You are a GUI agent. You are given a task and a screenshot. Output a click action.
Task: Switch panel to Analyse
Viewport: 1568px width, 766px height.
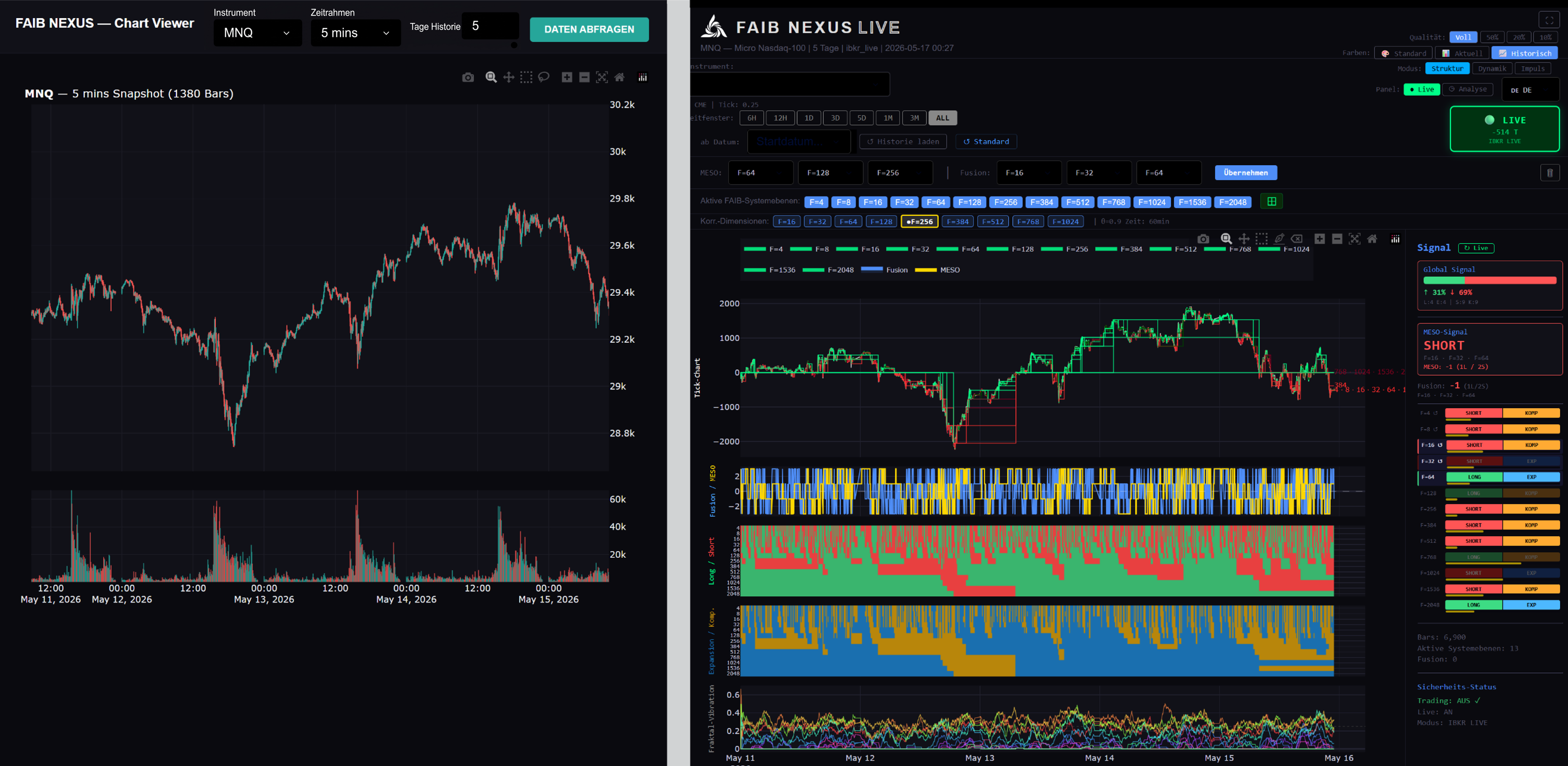tap(1467, 89)
